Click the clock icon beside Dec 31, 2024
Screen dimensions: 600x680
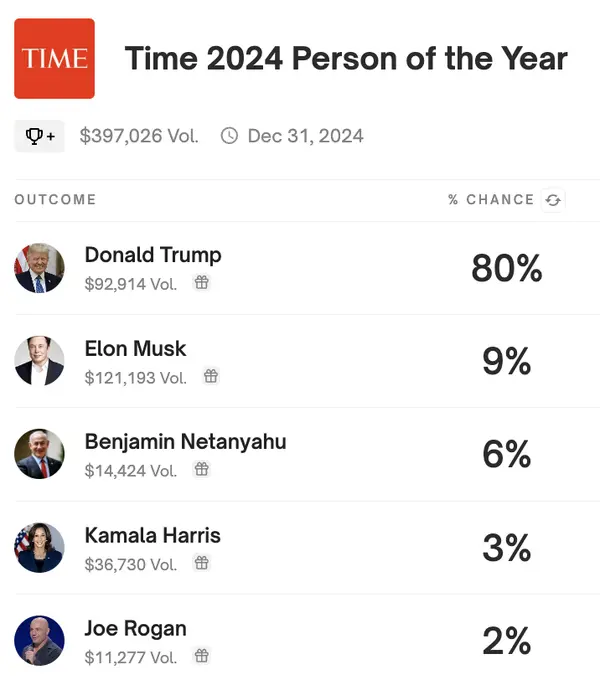click(229, 136)
